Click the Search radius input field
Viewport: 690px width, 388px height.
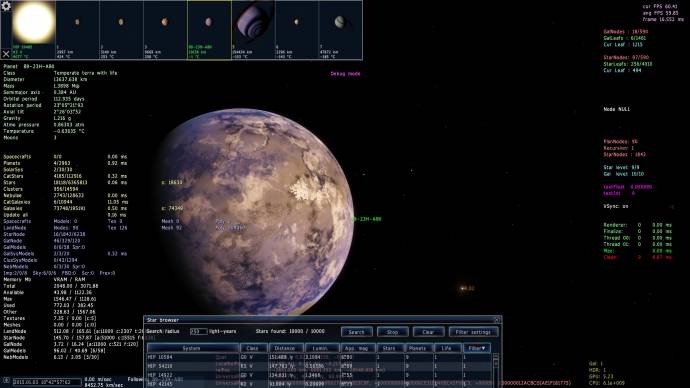198,331
